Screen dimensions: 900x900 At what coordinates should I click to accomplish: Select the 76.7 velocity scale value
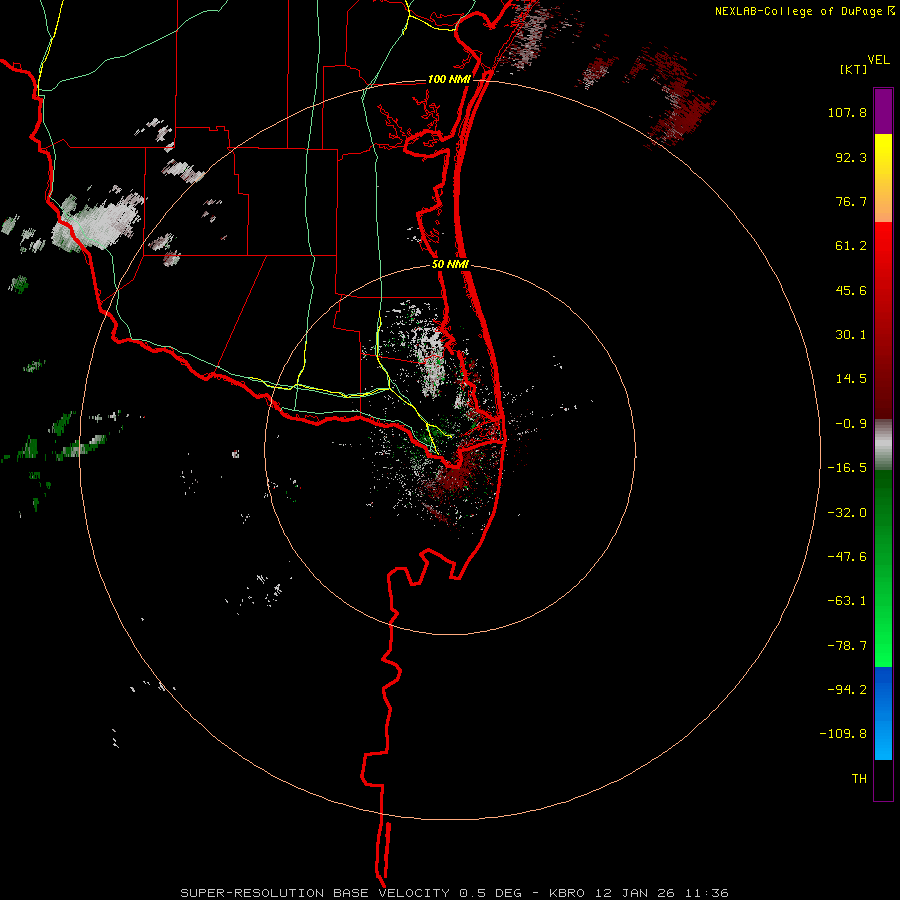[851, 201]
